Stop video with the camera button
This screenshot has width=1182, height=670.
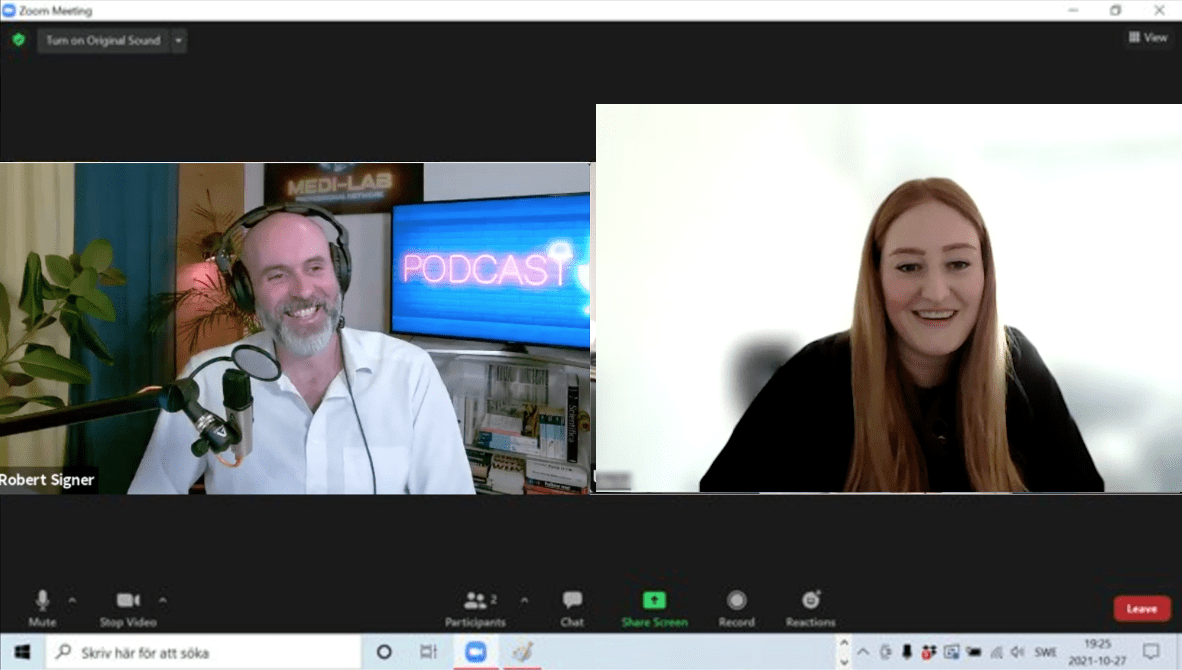click(128, 605)
